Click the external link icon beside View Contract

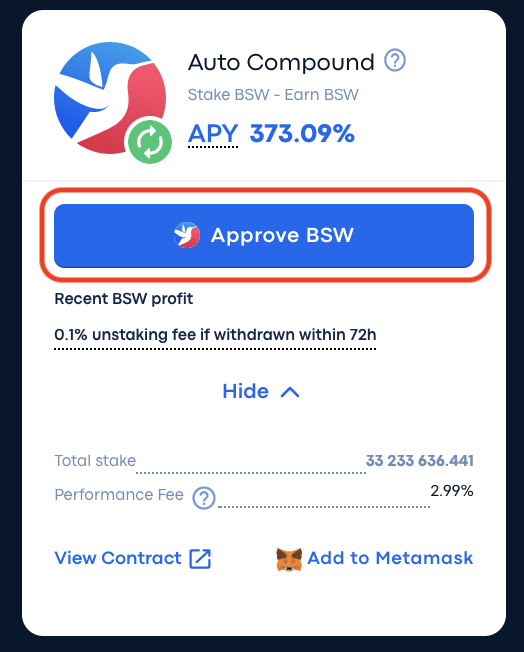200,558
